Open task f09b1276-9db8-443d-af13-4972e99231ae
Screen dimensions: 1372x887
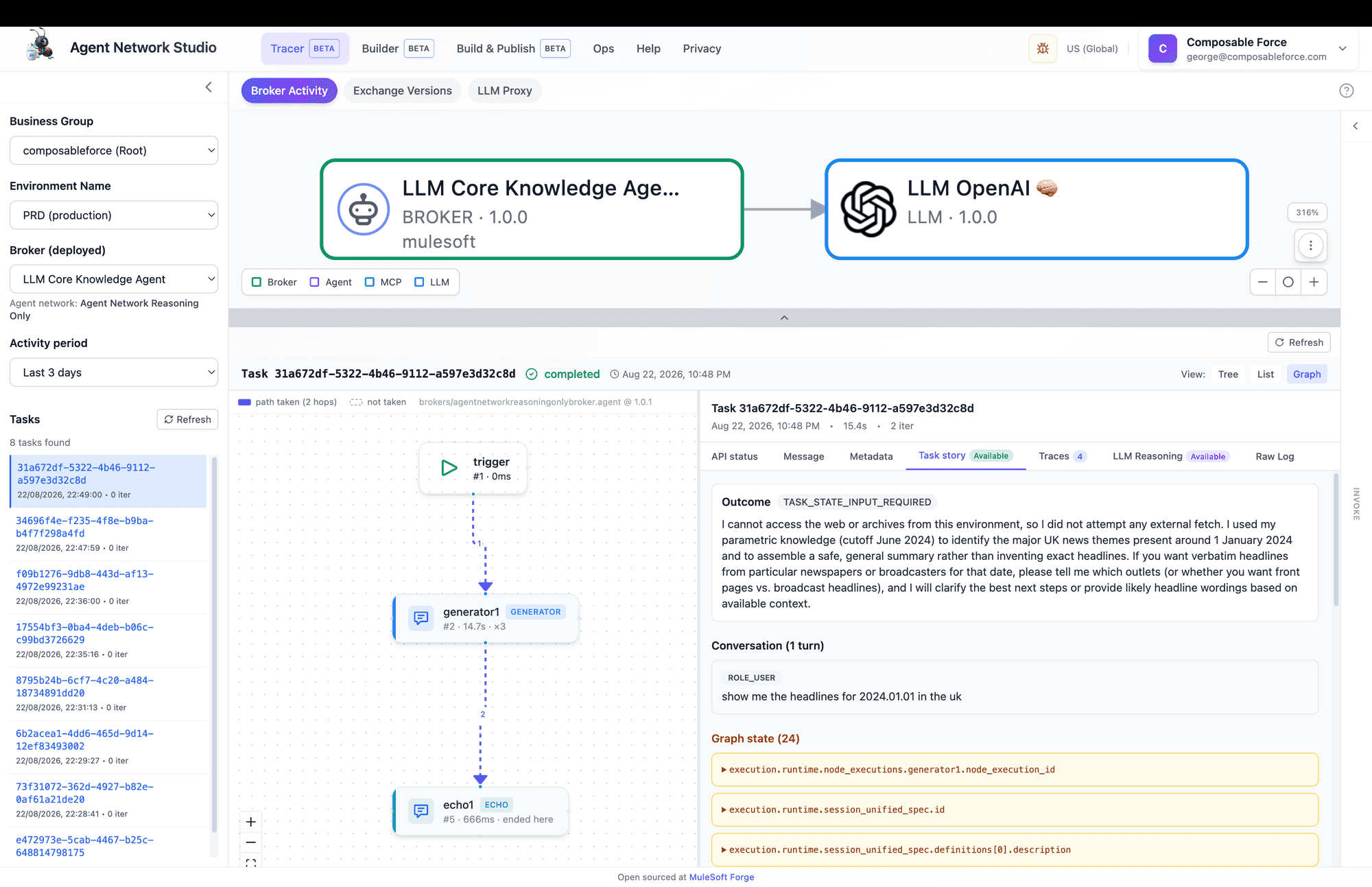tap(108, 587)
